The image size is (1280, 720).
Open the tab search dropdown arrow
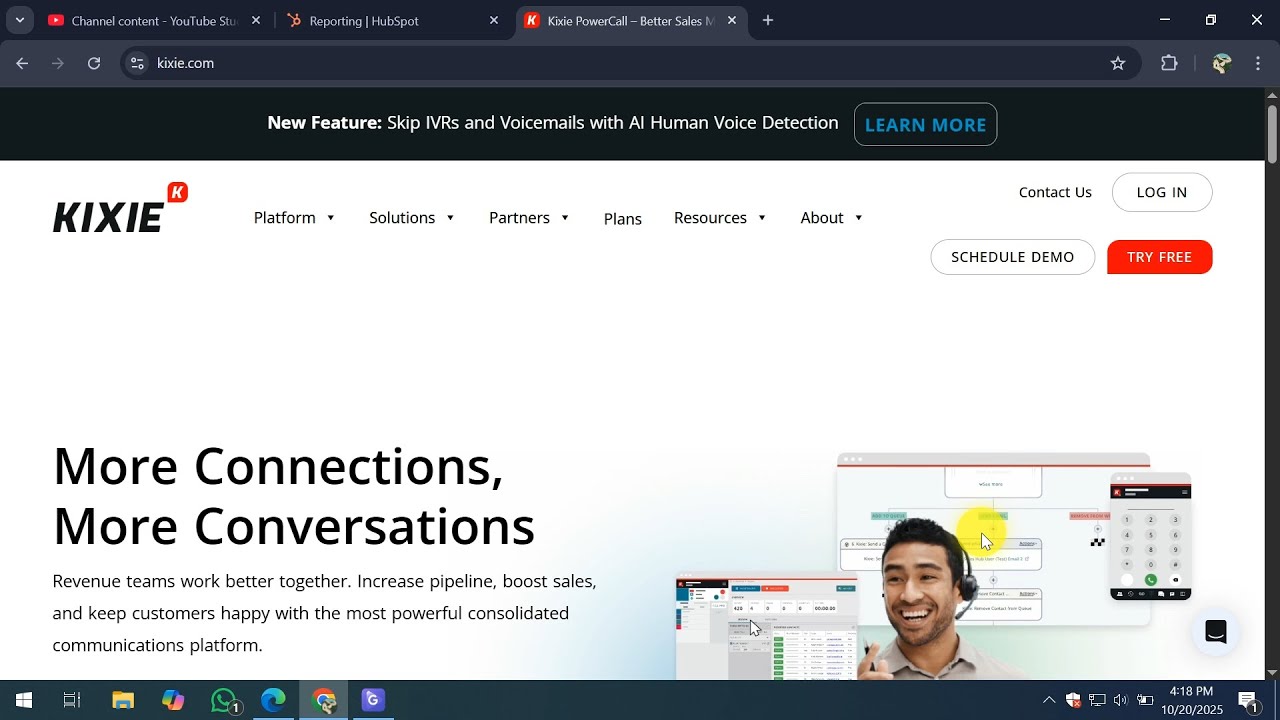[x=19, y=20]
